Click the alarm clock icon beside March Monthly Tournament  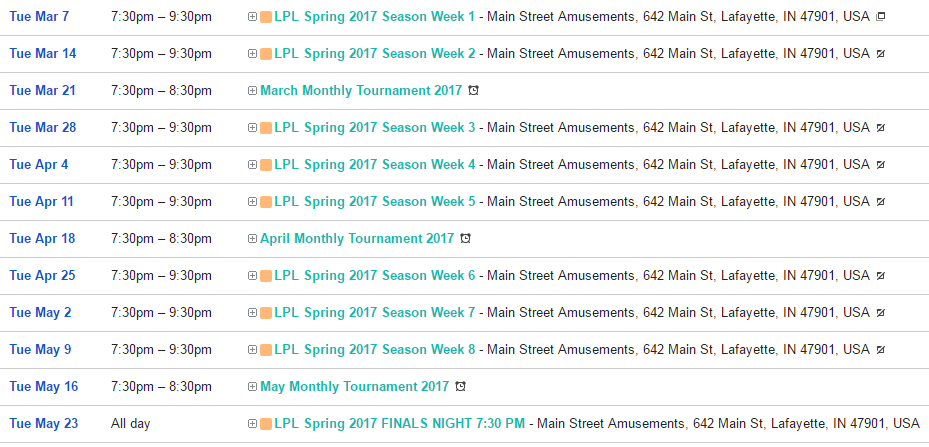tap(473, 91)
